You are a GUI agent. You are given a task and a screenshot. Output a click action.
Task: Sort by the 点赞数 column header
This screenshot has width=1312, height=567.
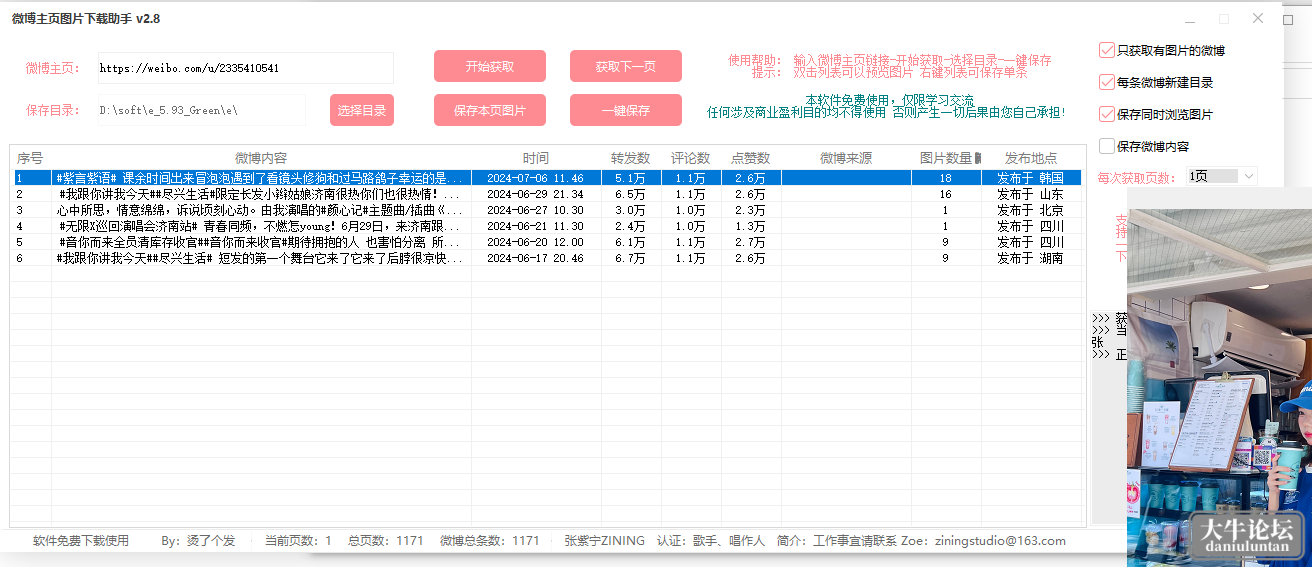click(751, 158)
